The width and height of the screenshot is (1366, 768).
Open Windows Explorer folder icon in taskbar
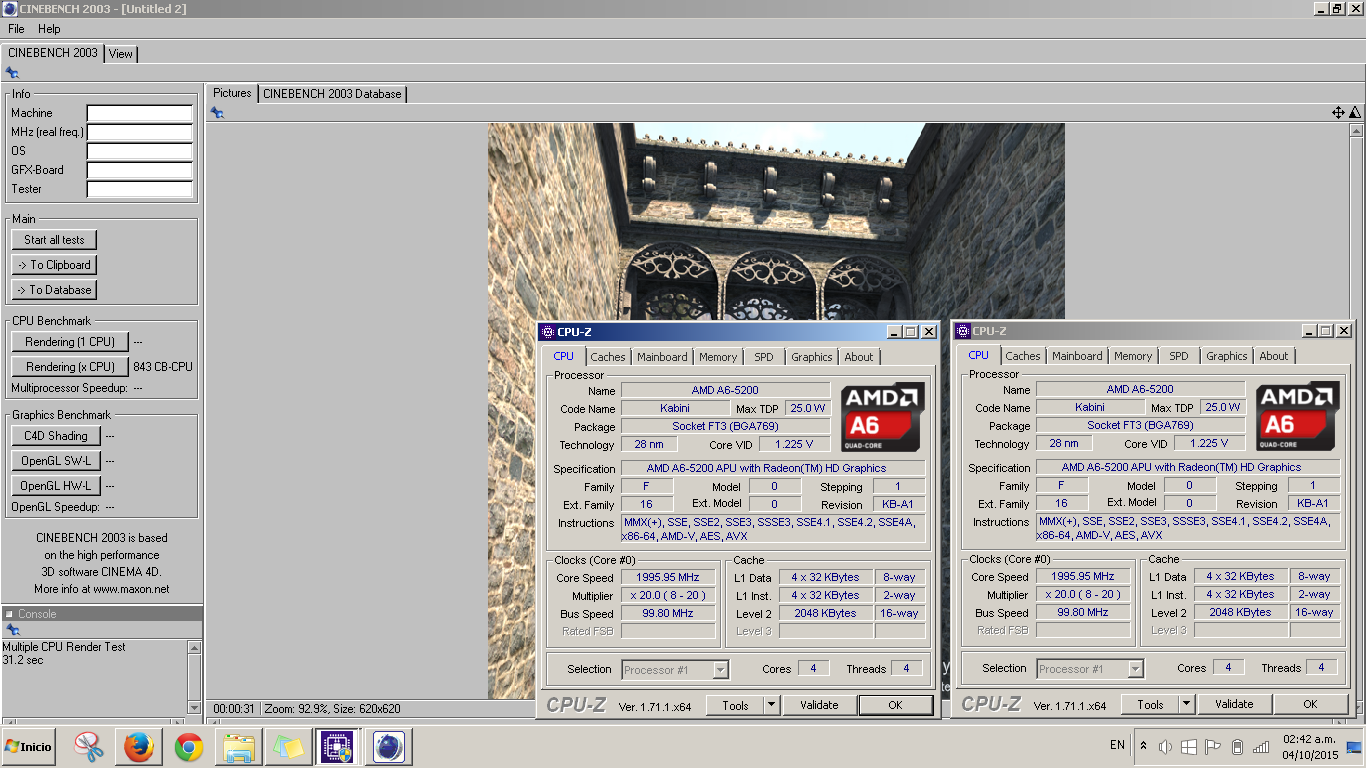(239, 747)
